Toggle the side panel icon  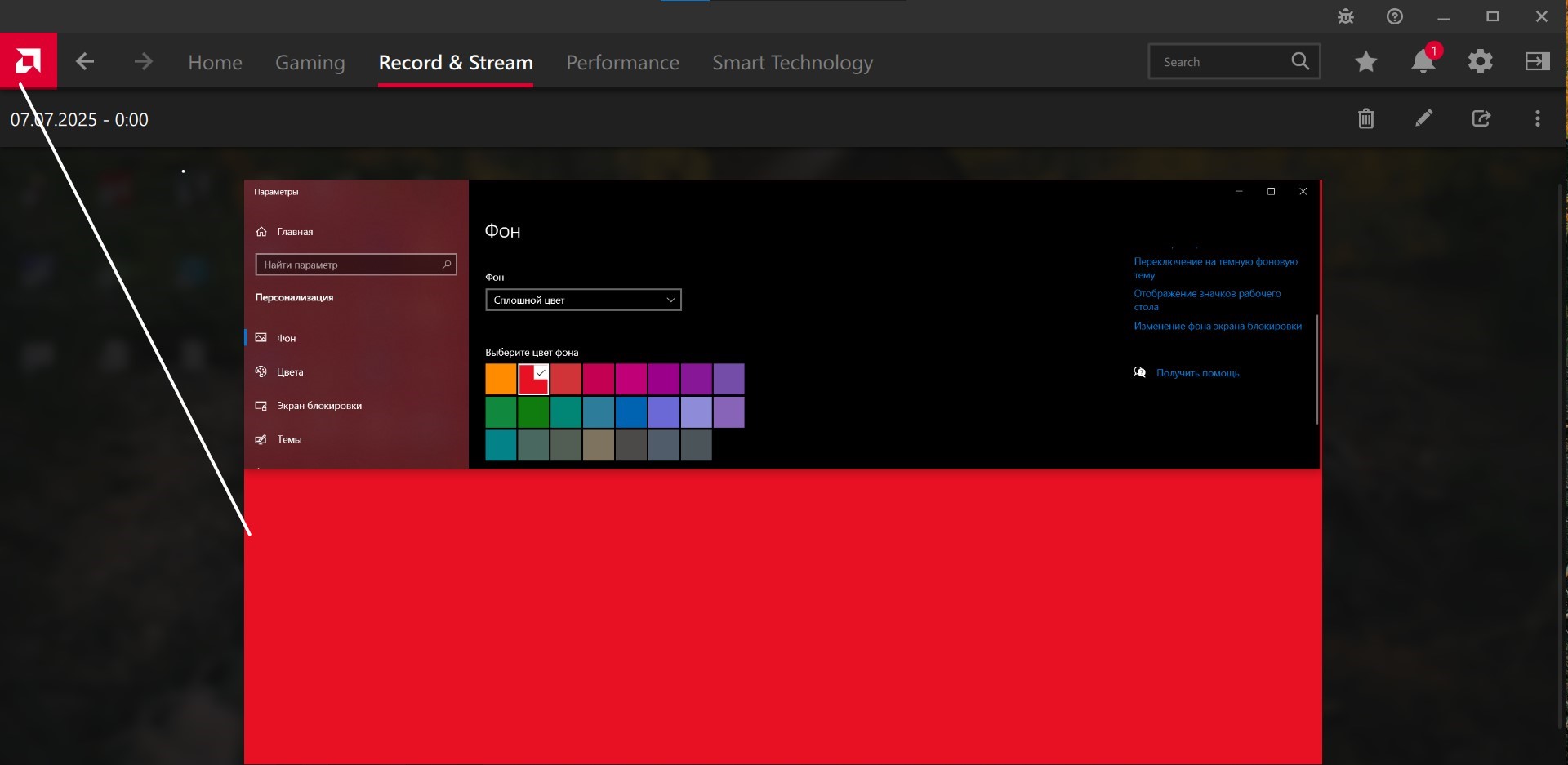point(1538,61)
